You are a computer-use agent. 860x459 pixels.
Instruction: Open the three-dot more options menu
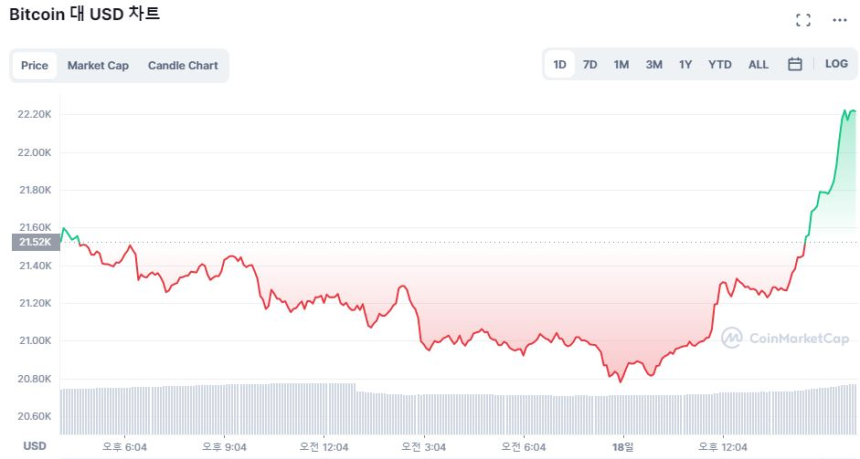click(x=839, y=20)
